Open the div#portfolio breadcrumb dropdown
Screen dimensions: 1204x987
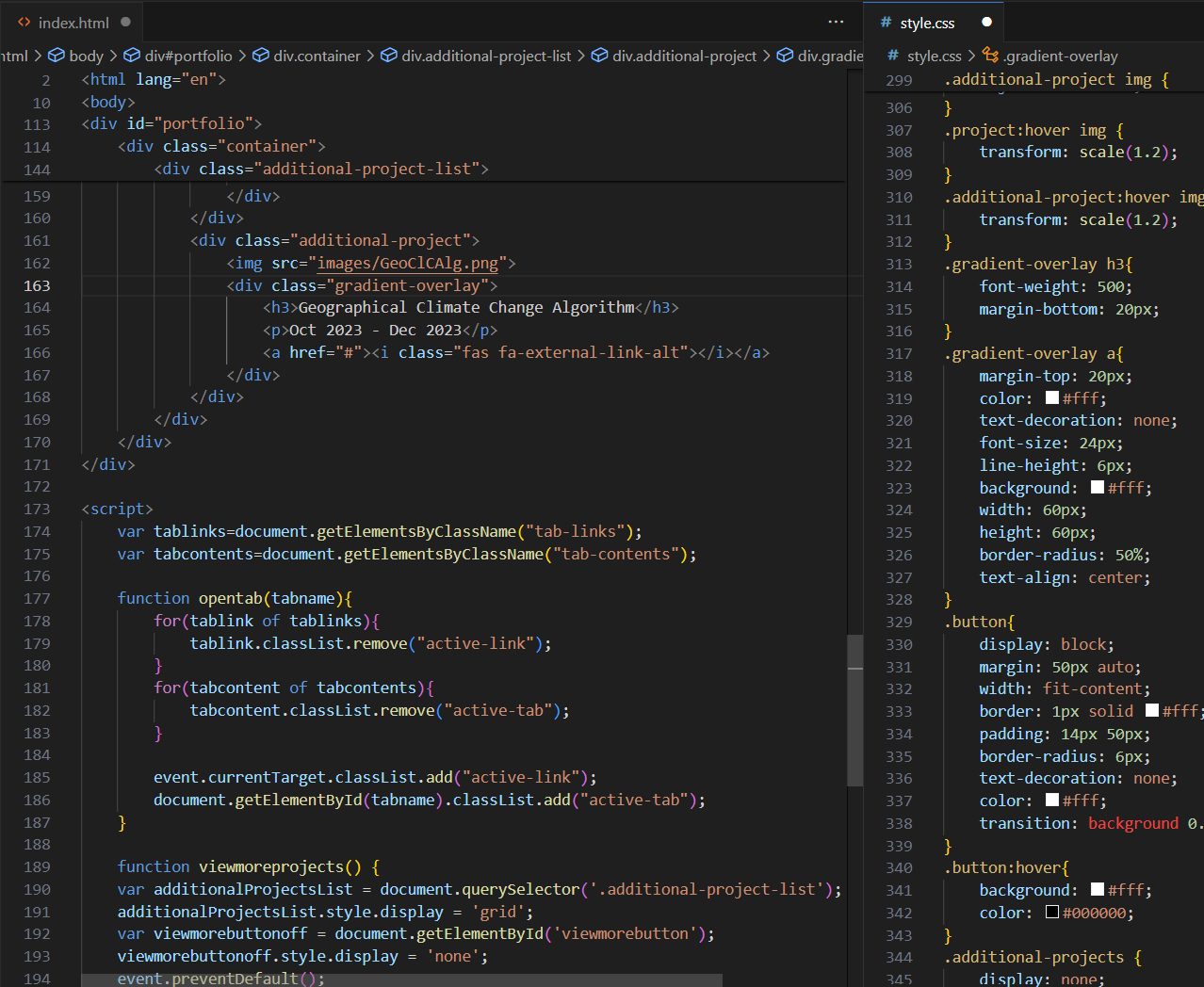tap(187, 56)
